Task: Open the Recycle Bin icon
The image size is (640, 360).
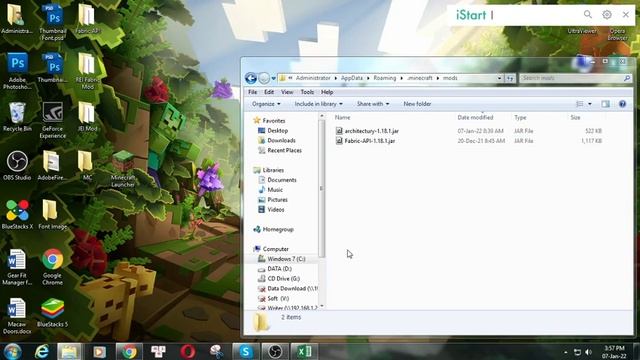Action: coord(17,117)
